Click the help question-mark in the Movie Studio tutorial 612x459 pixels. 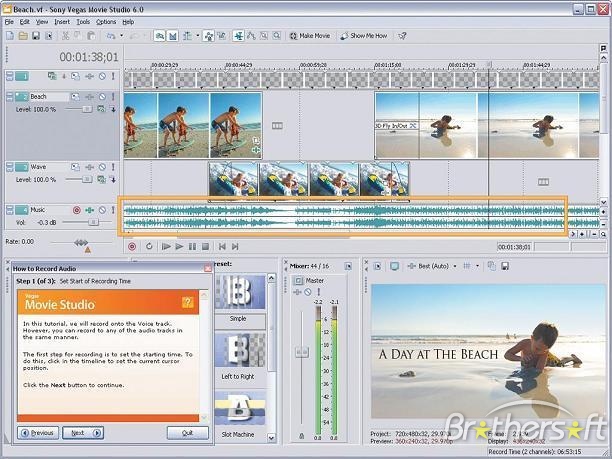187,302
